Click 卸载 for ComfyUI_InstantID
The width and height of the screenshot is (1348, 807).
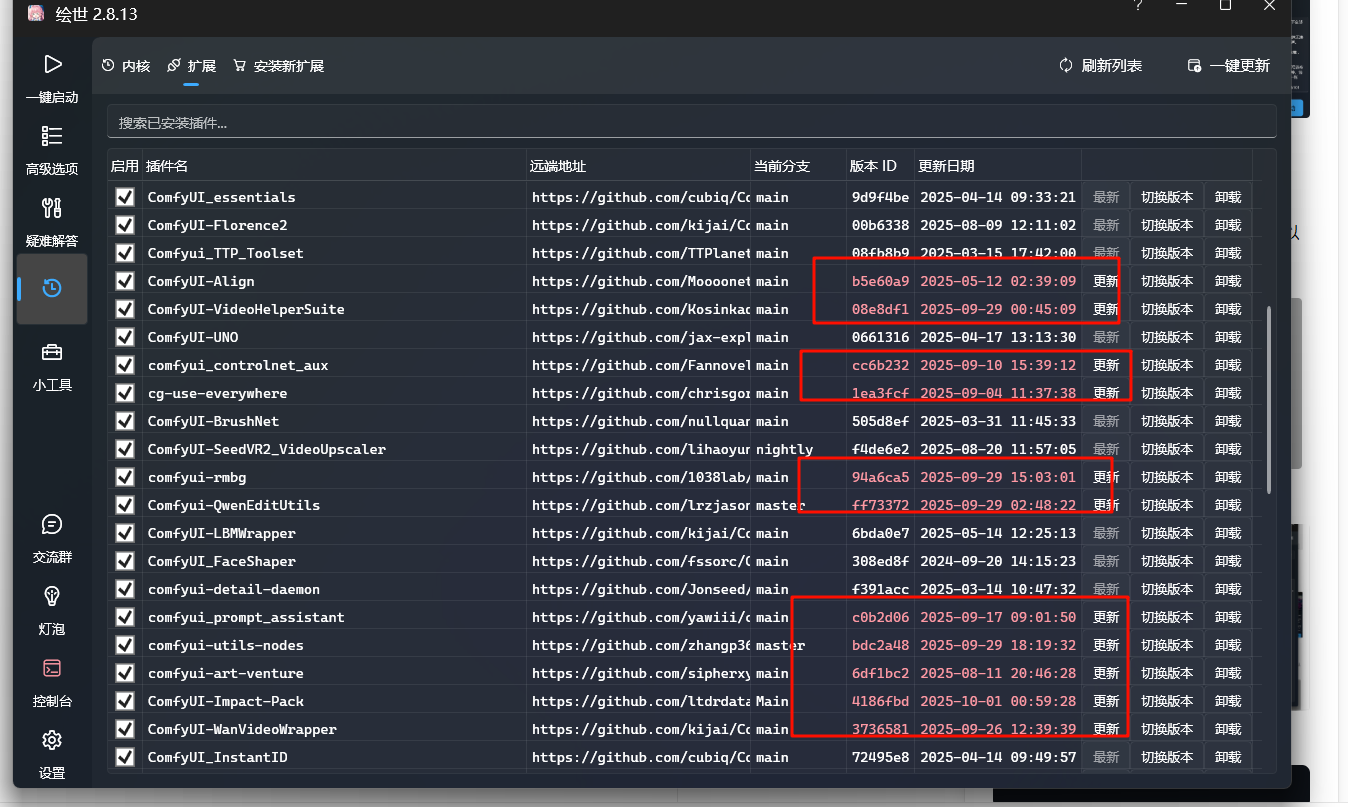click(x=1228, y=757)
